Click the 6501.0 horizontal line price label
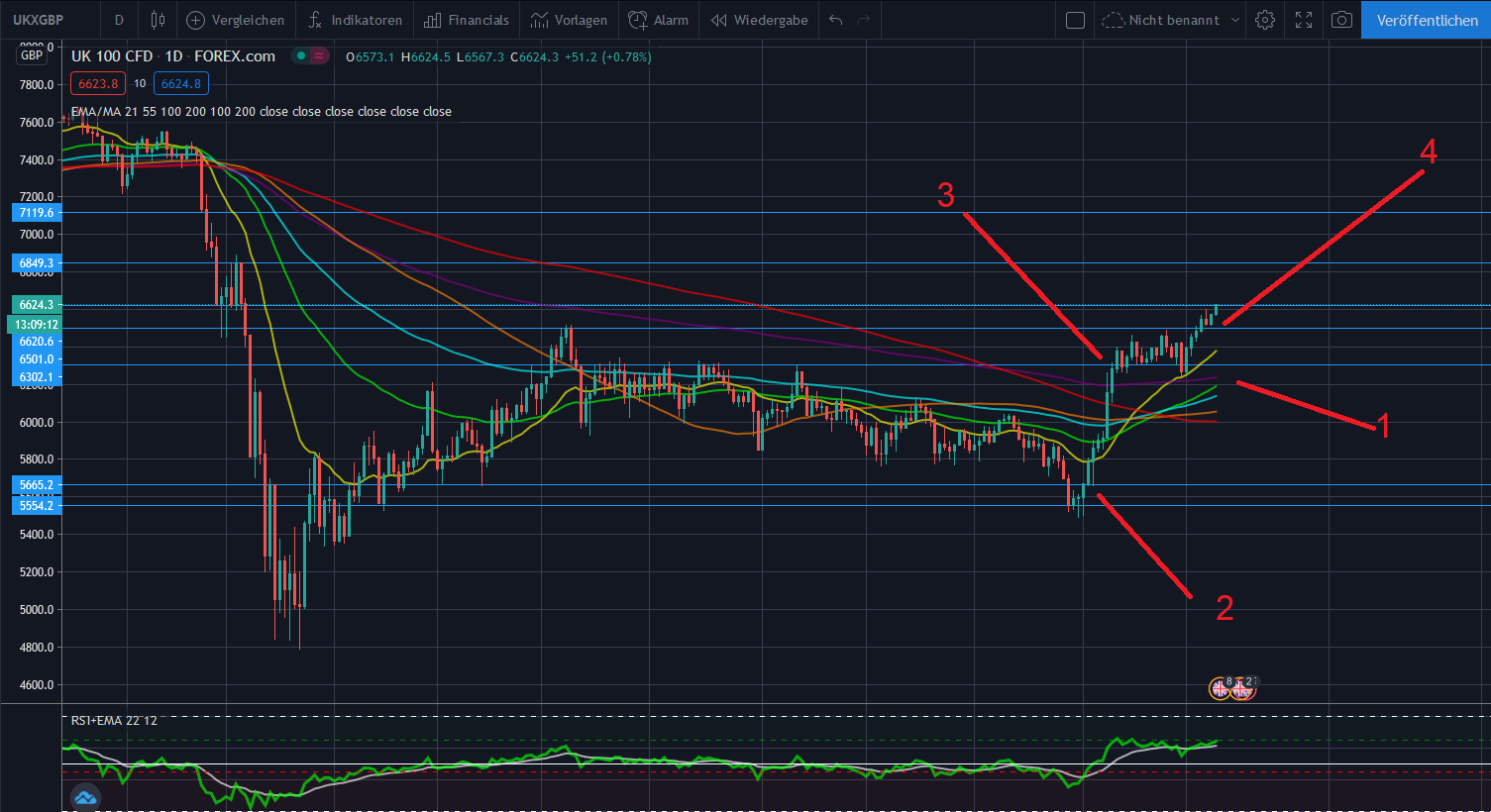The height and width of the screenshot is (812, 1491). (x=36, y=359)
